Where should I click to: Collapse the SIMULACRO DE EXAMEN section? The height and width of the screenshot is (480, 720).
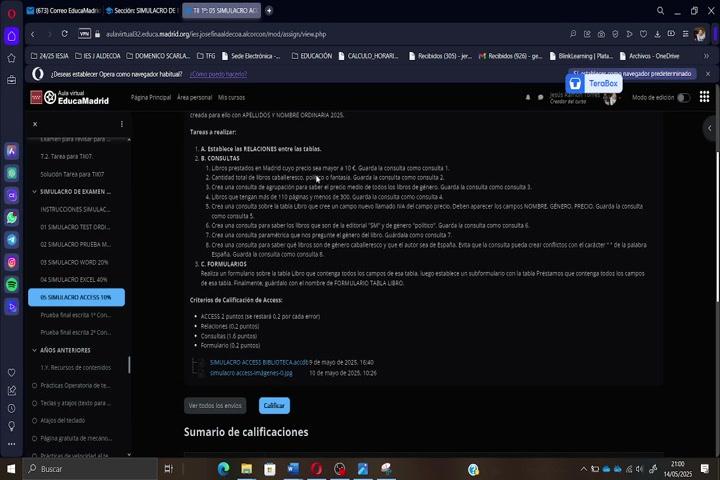(34, 192)
